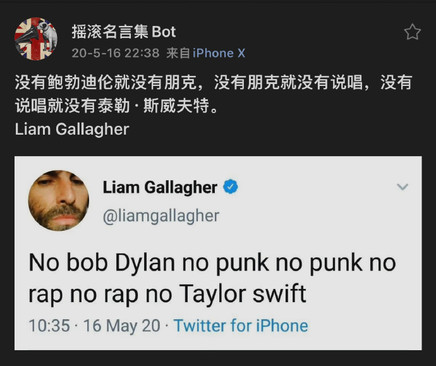Tap the @liamgallagher handle

pyautogui.click(x=161, y=216)
